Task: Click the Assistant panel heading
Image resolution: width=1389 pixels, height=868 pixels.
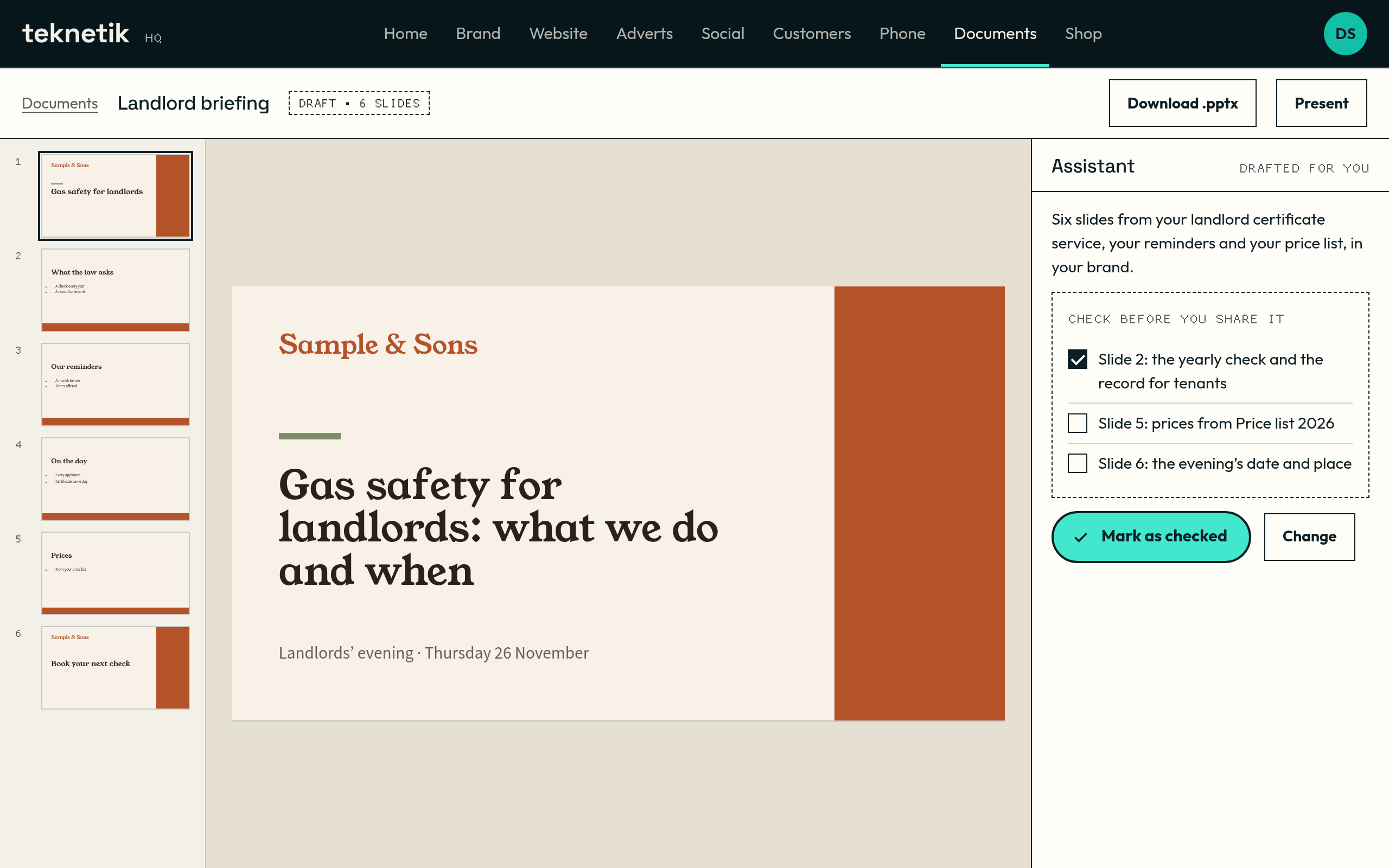Action: tap(1093, 166)
